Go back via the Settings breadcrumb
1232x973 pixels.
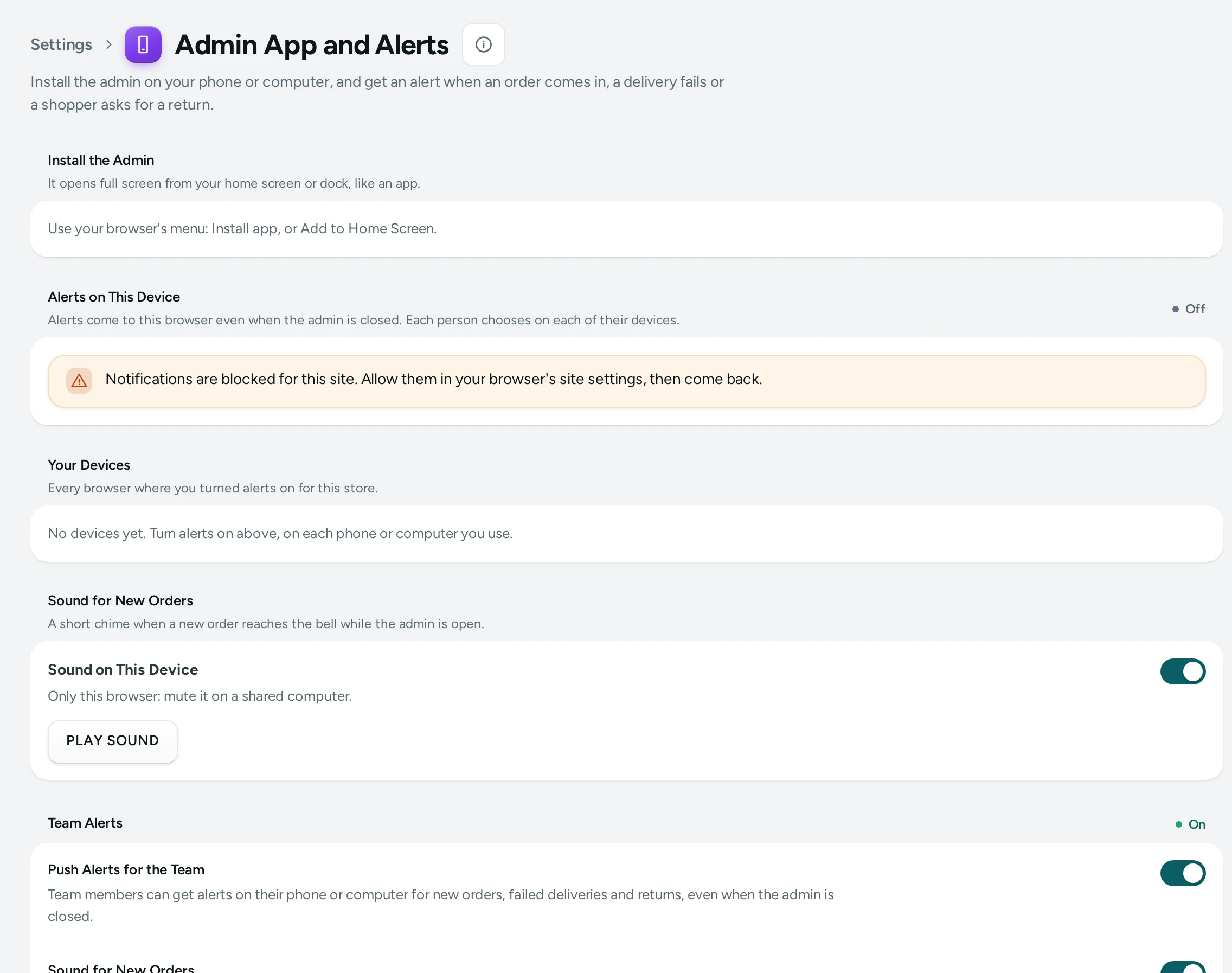click(61, 44)
